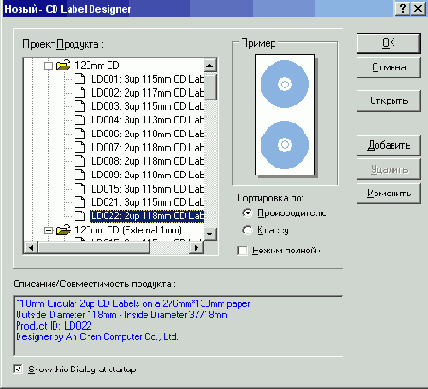Click the Открыть (Open) button
The height and width of the screenshot is (389, 428).
tap(388, 101)
